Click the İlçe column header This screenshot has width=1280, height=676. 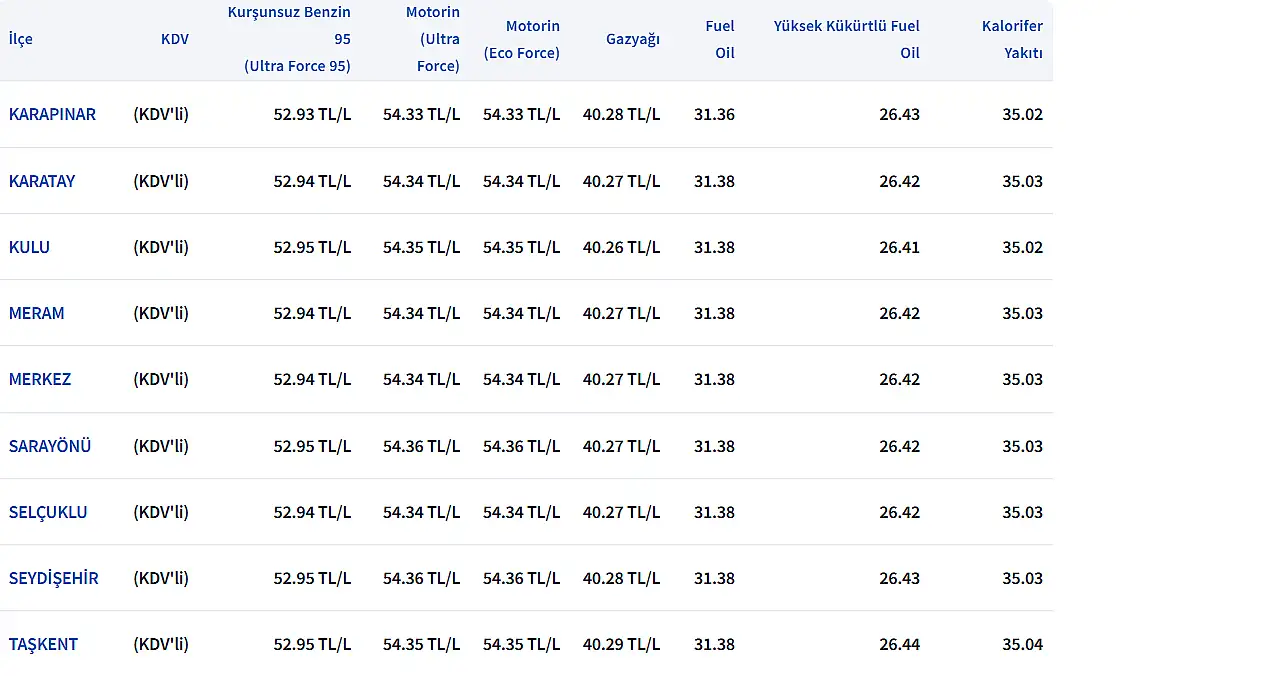pos(21,39)
